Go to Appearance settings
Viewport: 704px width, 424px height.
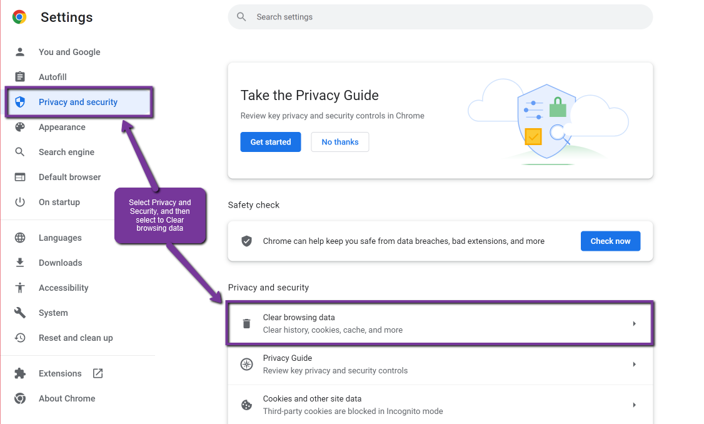pos(62,127)
